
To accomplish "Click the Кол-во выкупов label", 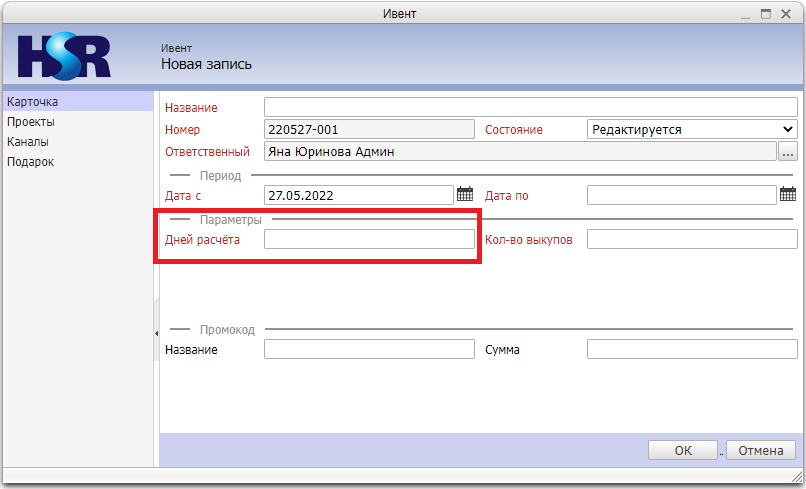I will point(528,240).
